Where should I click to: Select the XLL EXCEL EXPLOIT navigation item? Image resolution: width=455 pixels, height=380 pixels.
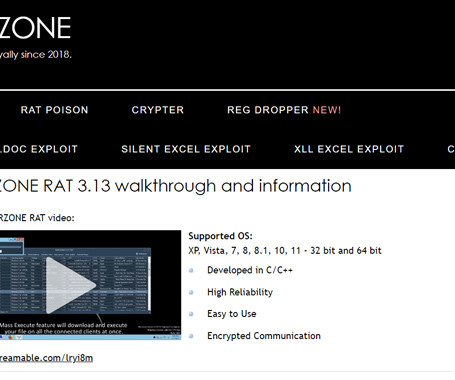tap(349, 149)
